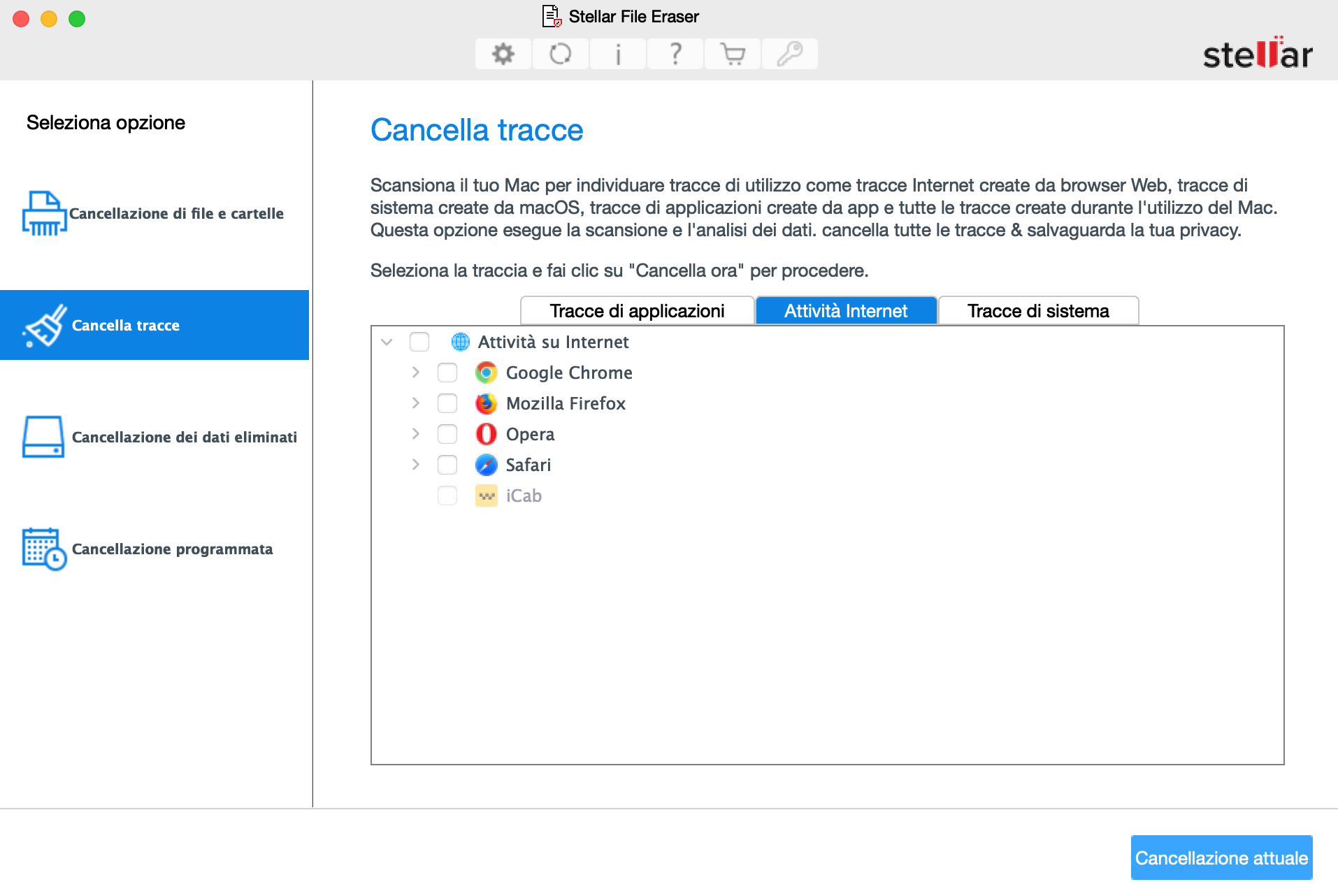Open the info toolbar icon
The image size is (1338, 896).
[x=618, y=54]
